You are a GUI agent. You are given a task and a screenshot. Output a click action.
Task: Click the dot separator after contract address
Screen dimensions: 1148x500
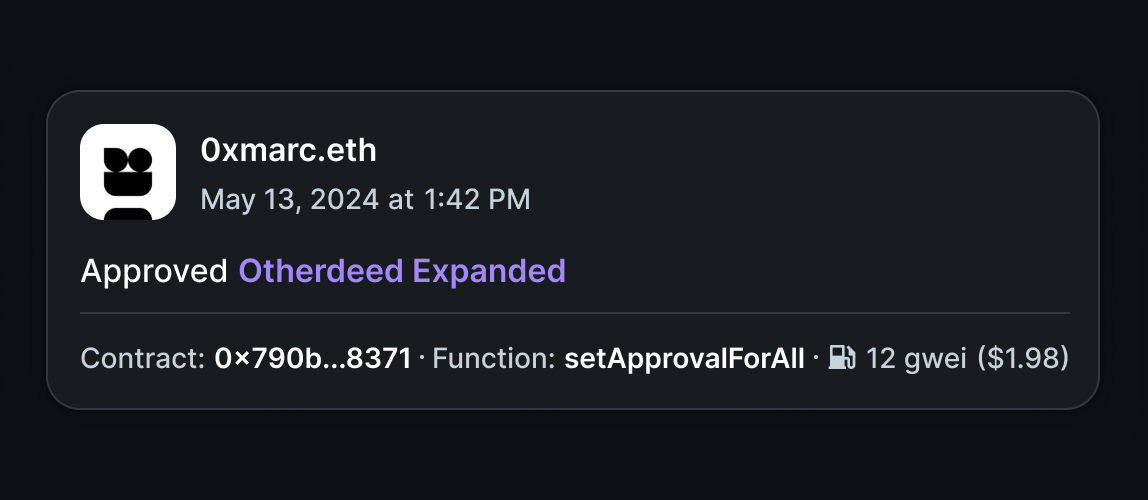coord(422,359)
